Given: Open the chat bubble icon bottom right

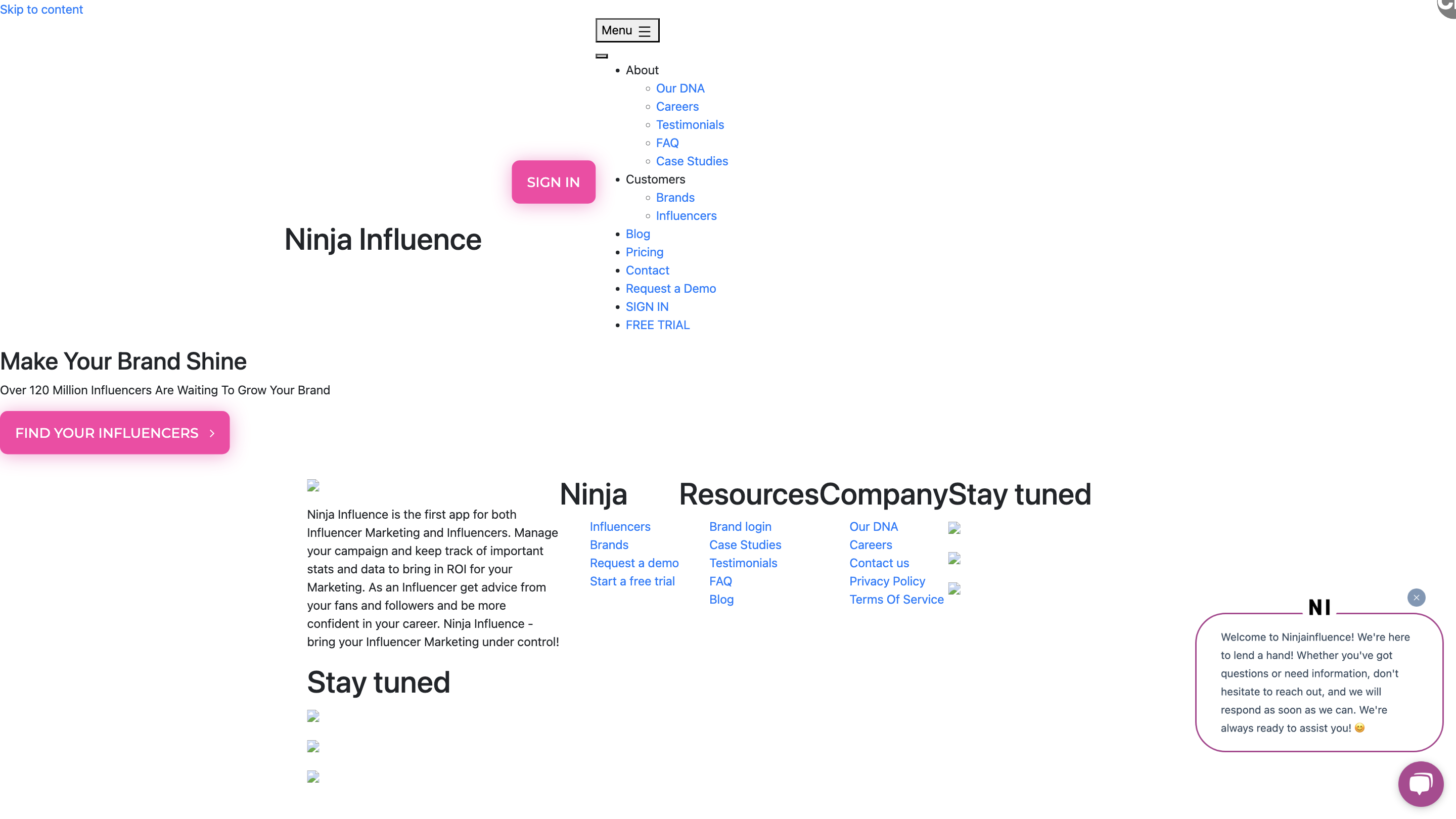Looking at the screenshot, I should point(1421,784).
